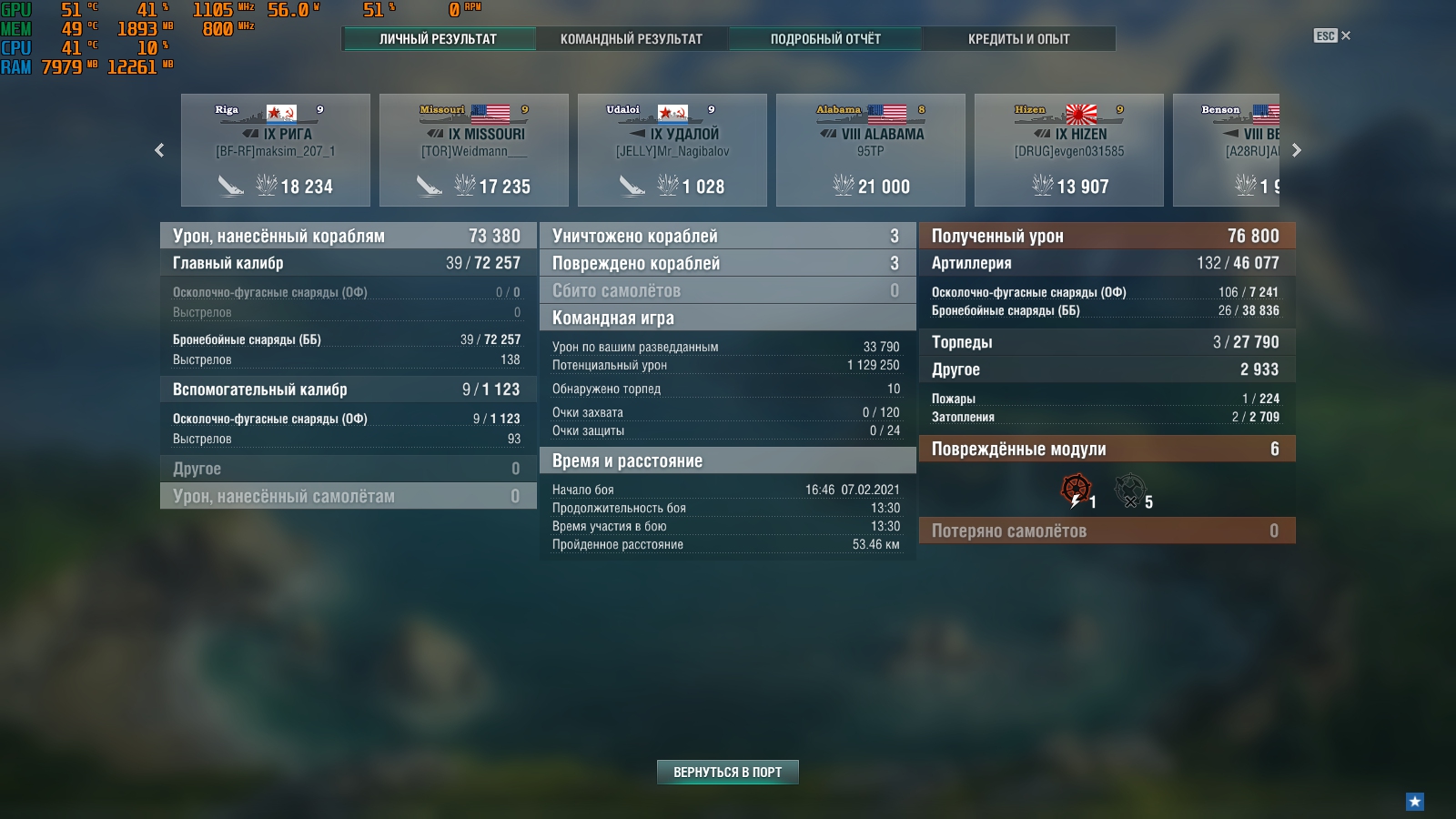Image resolution: width=1456 pixels, height=819 pixels.
Task: Click the Japanese flag on Hizen card
Action: 1082,114
